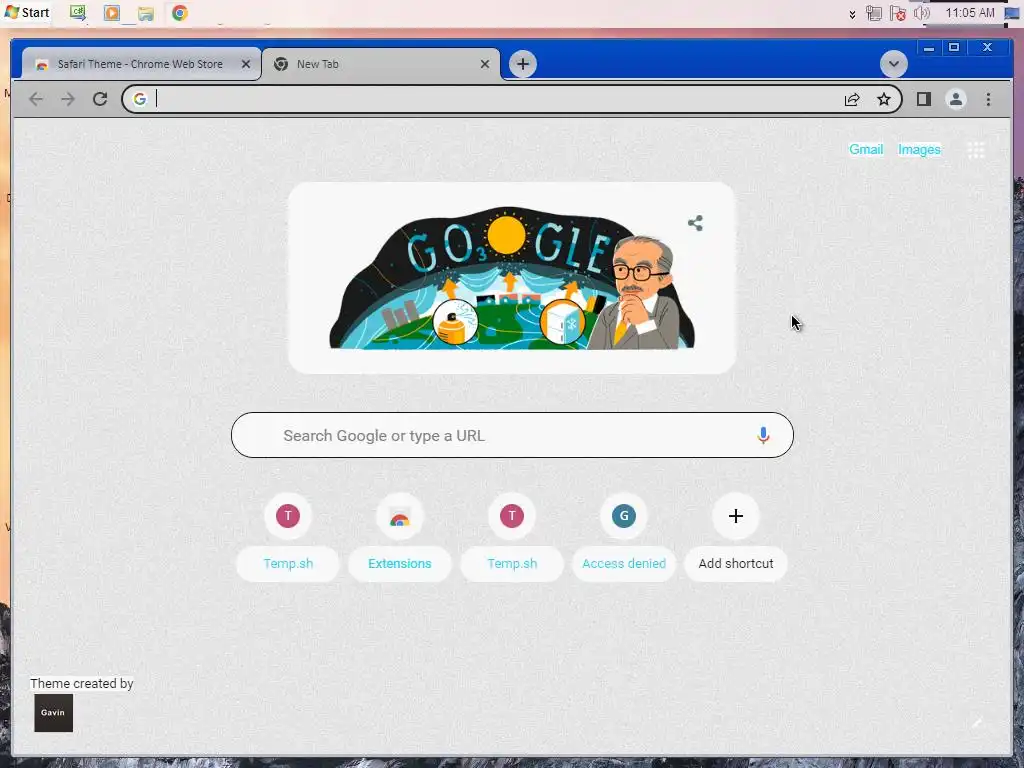
Task: Open the Extensions shortcut tile
Action: click(400, 537)
